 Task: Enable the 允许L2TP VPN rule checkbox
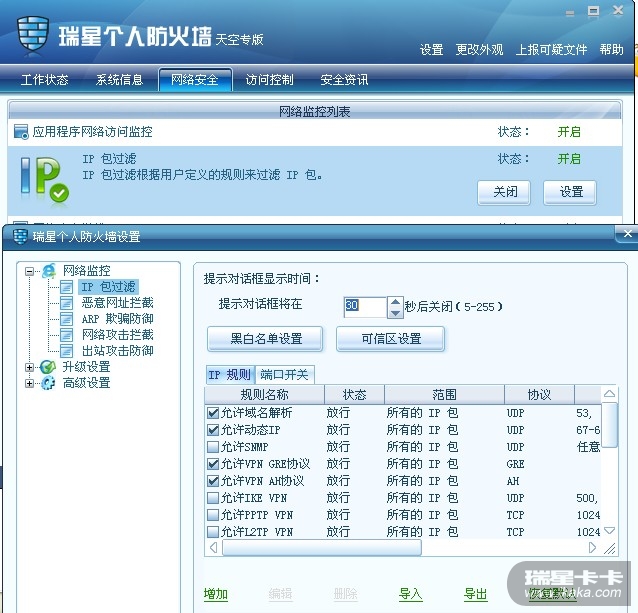pyautogui.click(x=213, y=532)
